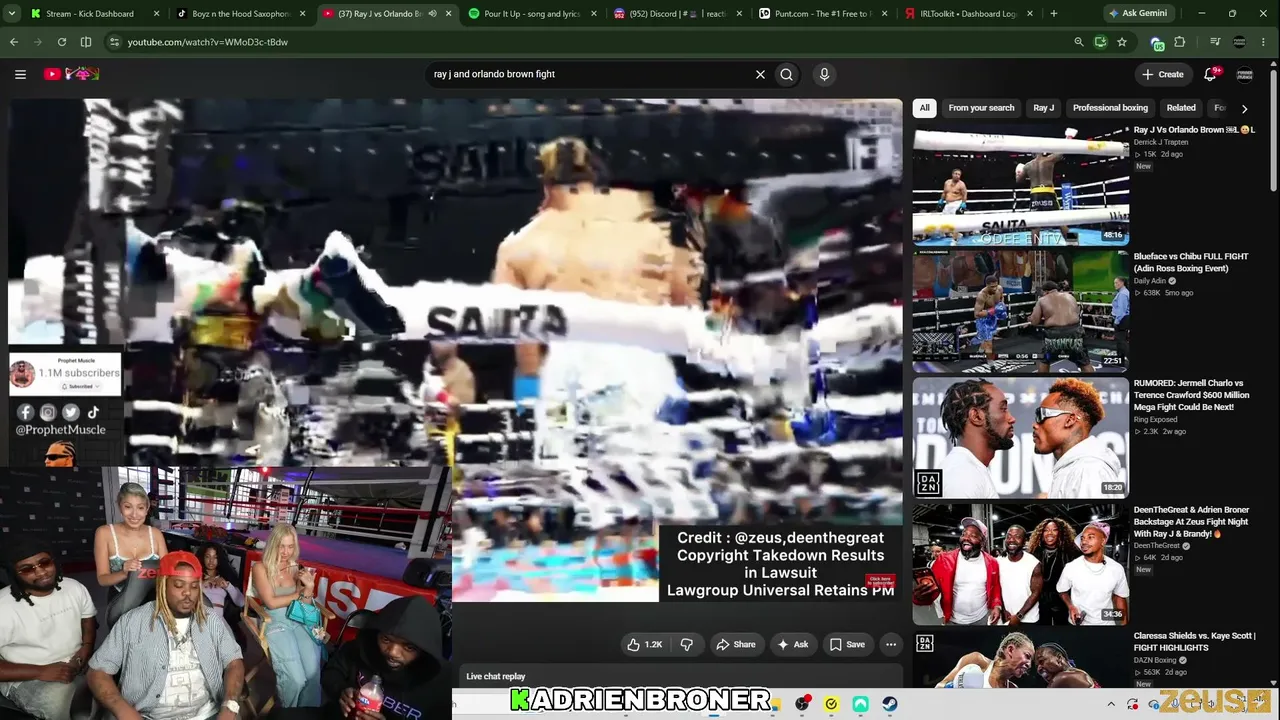Share the video

(x=736, y=645)
